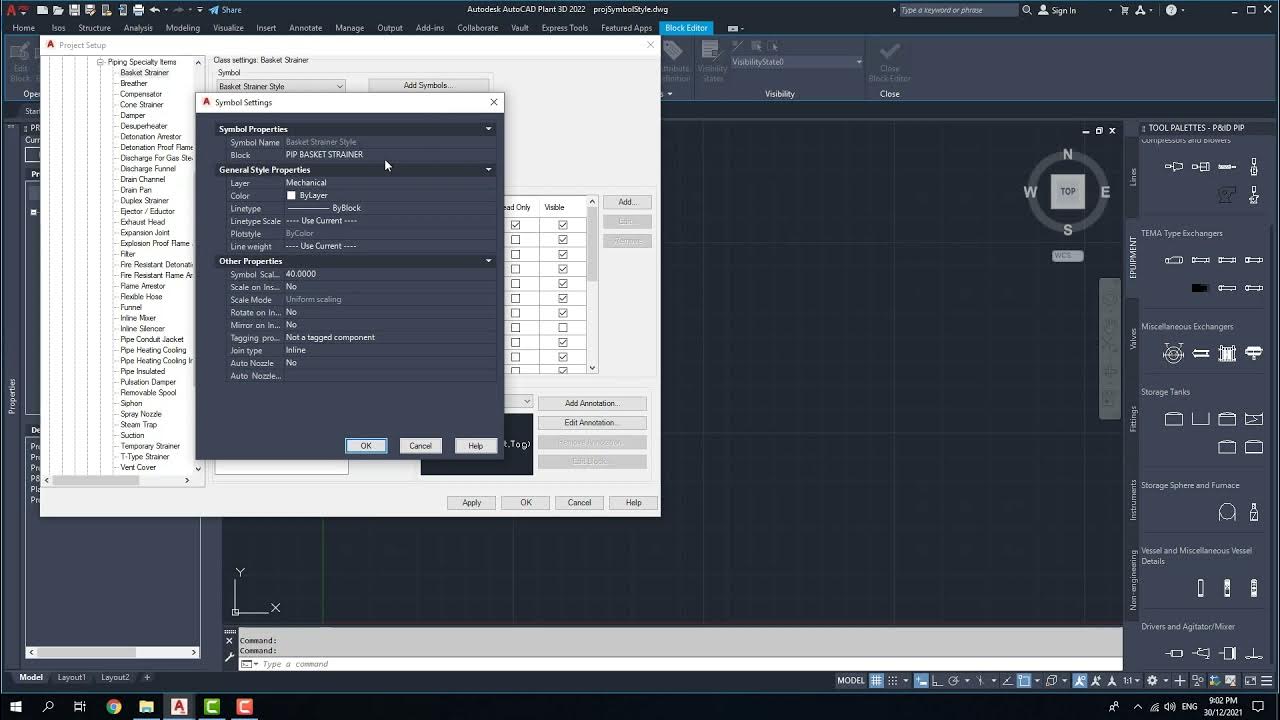The image size is (1280, 720).
Task: Select open-top tank symbol in Storage Tanks
Action: point(1201,419)
